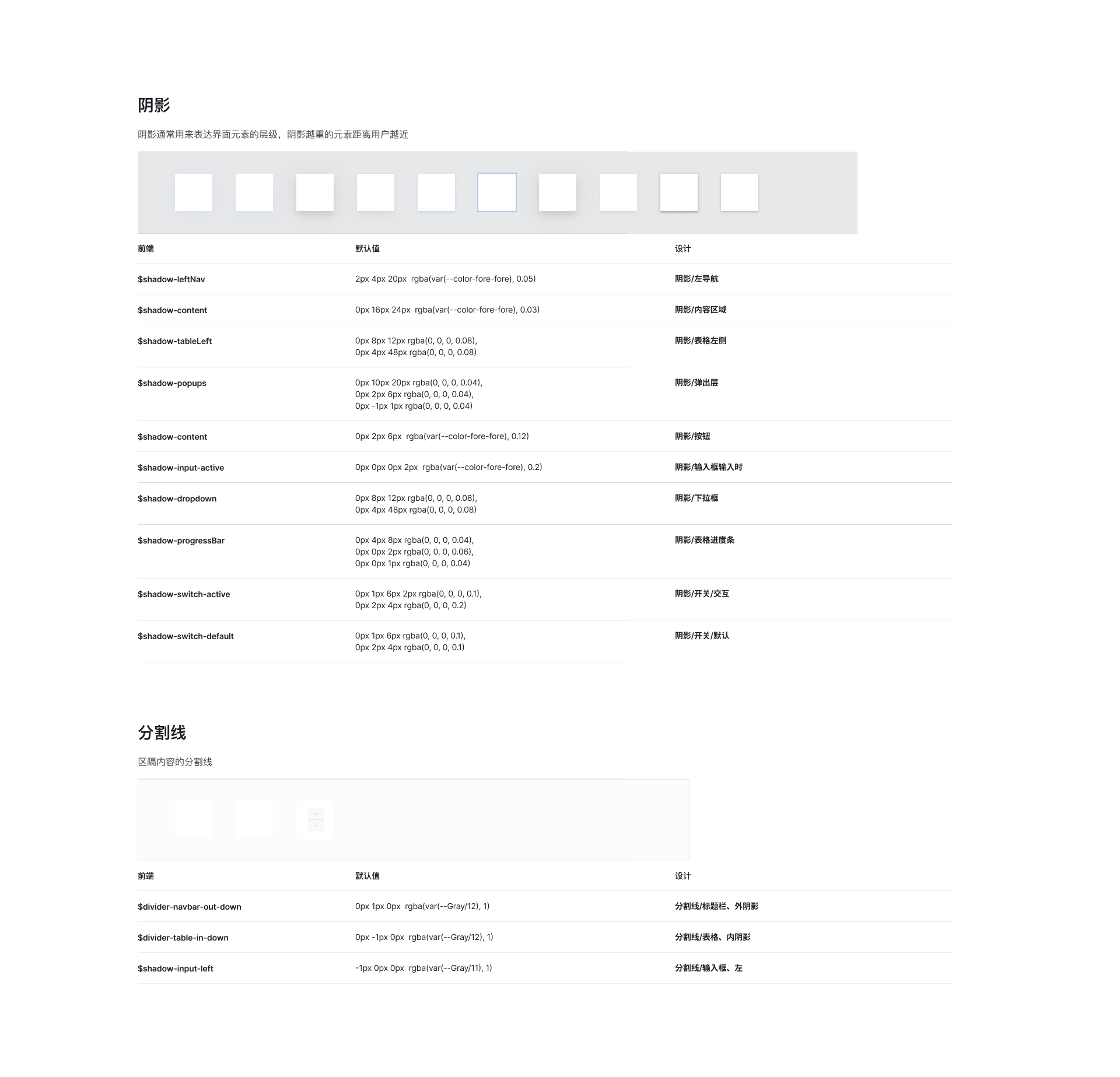The height and width of the screenshot is (1077, 1120).
Task: Click the first divider sample square
Action: click(194, 820)
